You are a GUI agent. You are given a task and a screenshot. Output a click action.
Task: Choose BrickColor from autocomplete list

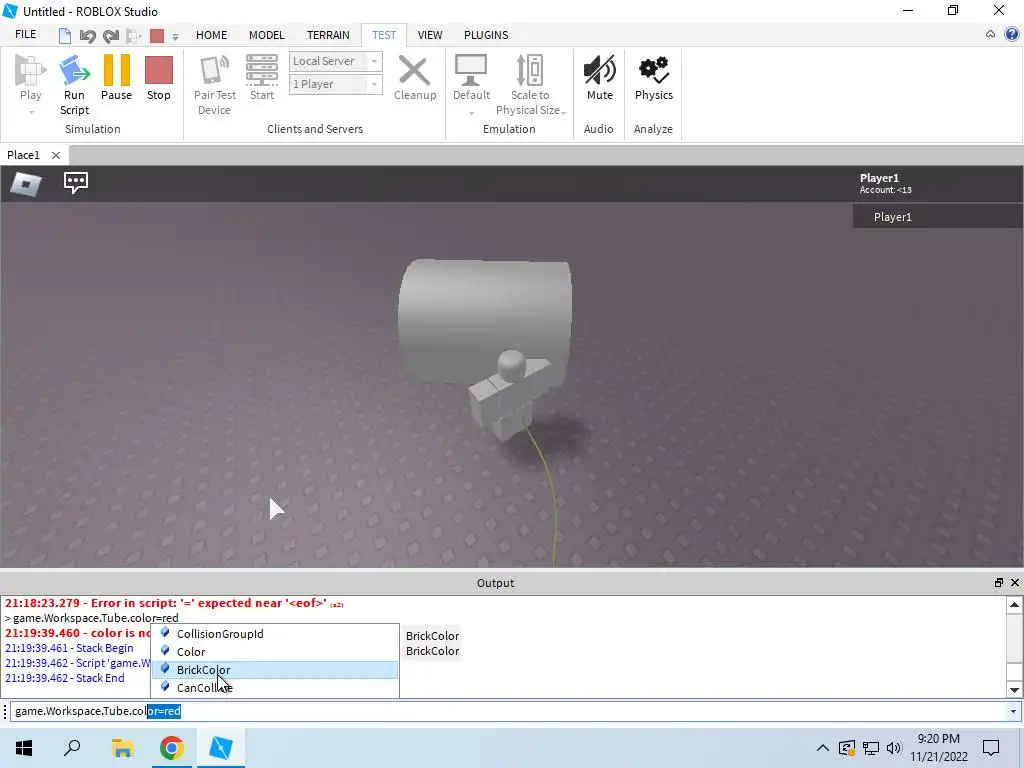point(275,670)
